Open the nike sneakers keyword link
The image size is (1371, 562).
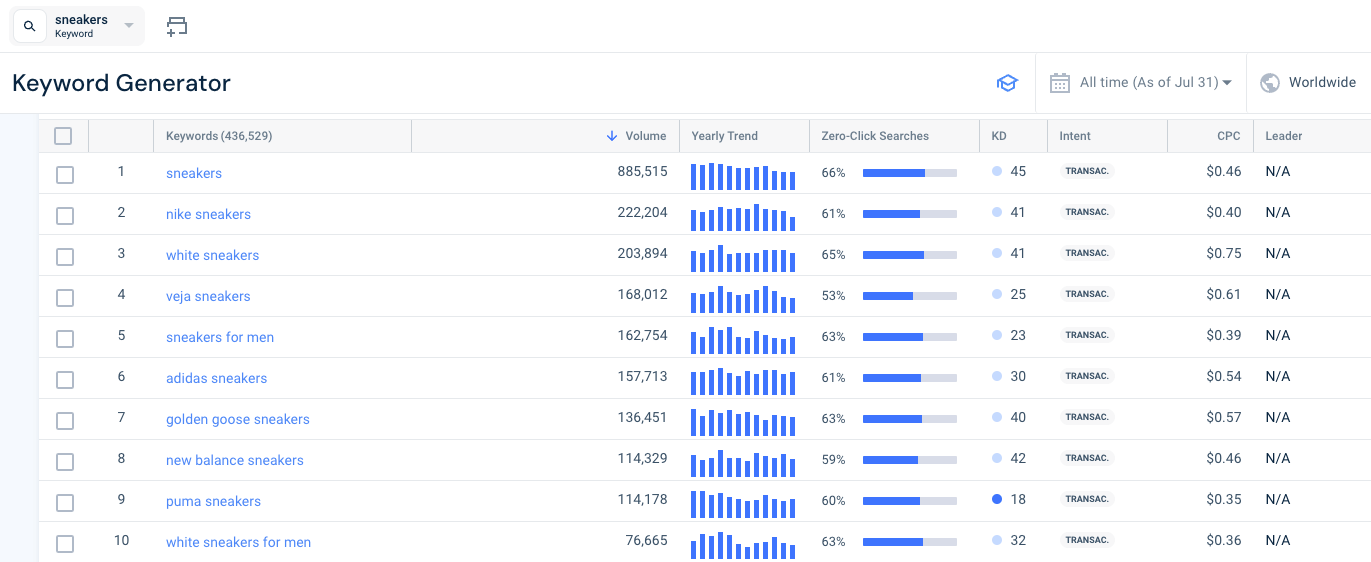208,214
